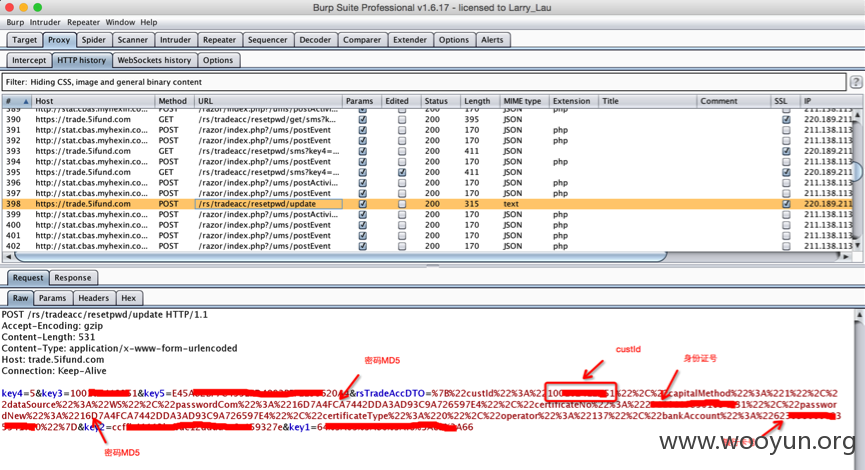
Task: Click the scroll-right arrow of history table
Action: pos(846,257)
